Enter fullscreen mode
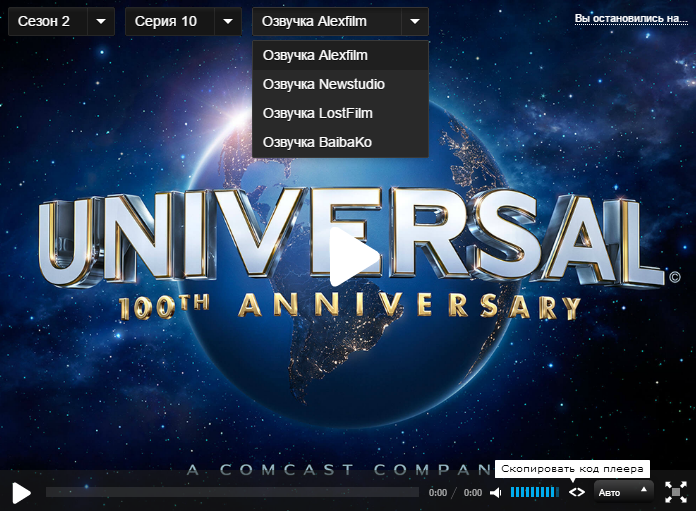This screenshot has height=511, width=696. pyautogui.click(x=676, y=492)
